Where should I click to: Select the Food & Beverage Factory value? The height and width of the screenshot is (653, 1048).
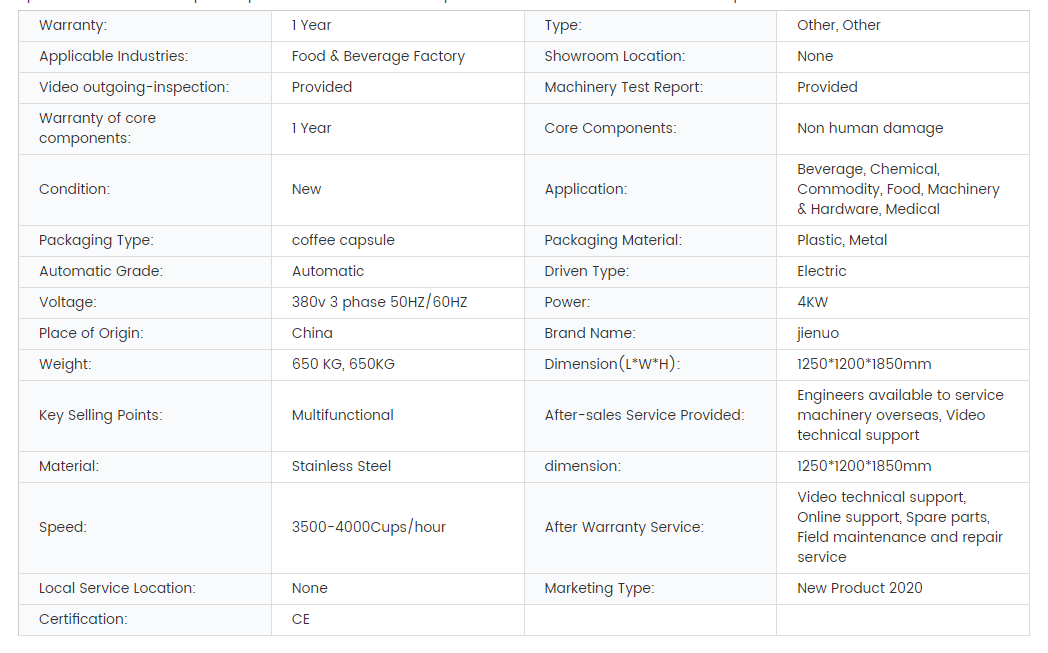point(378,56)
